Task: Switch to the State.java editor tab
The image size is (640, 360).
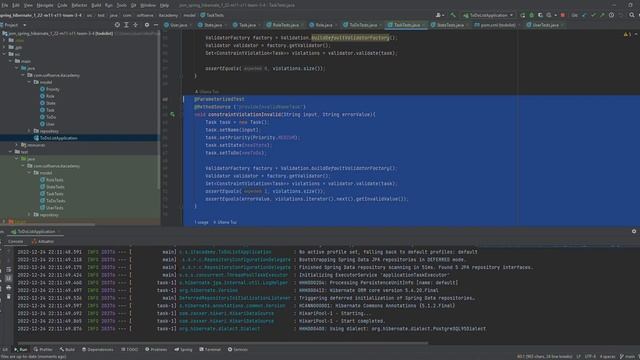Action: click(211, 25)
